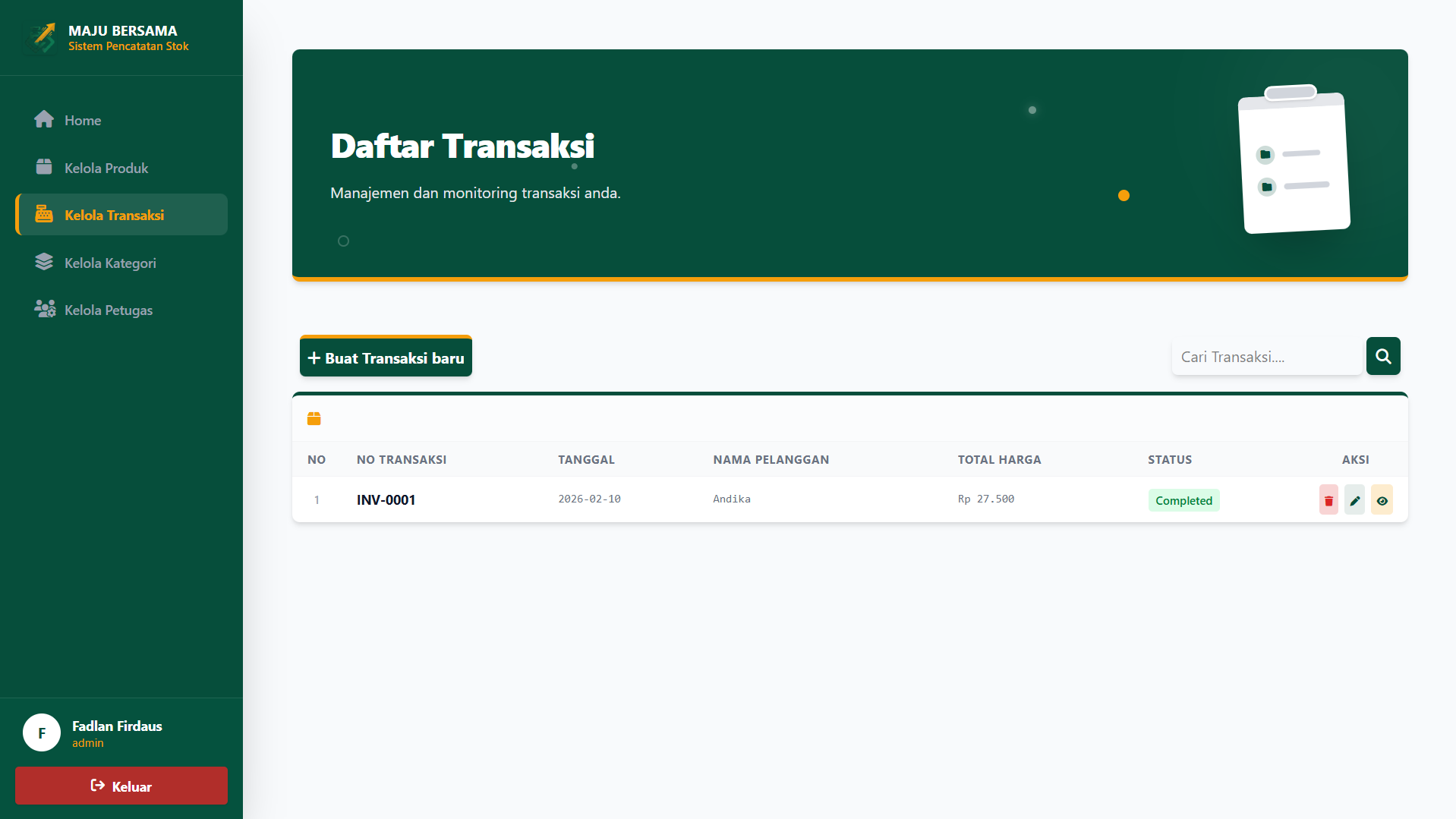Click the STATUS column header
This screenshot has width=1456, height=819.
[x=1170, y=460]
